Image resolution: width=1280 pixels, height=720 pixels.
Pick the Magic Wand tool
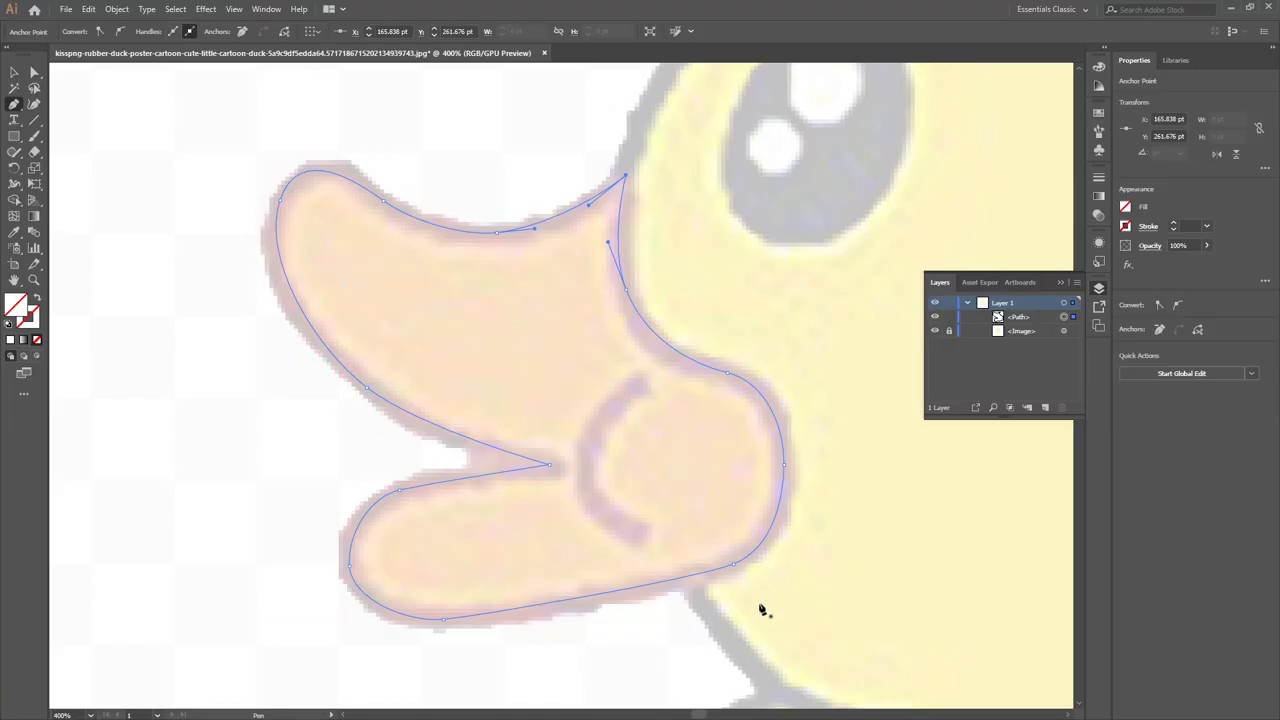14,88
